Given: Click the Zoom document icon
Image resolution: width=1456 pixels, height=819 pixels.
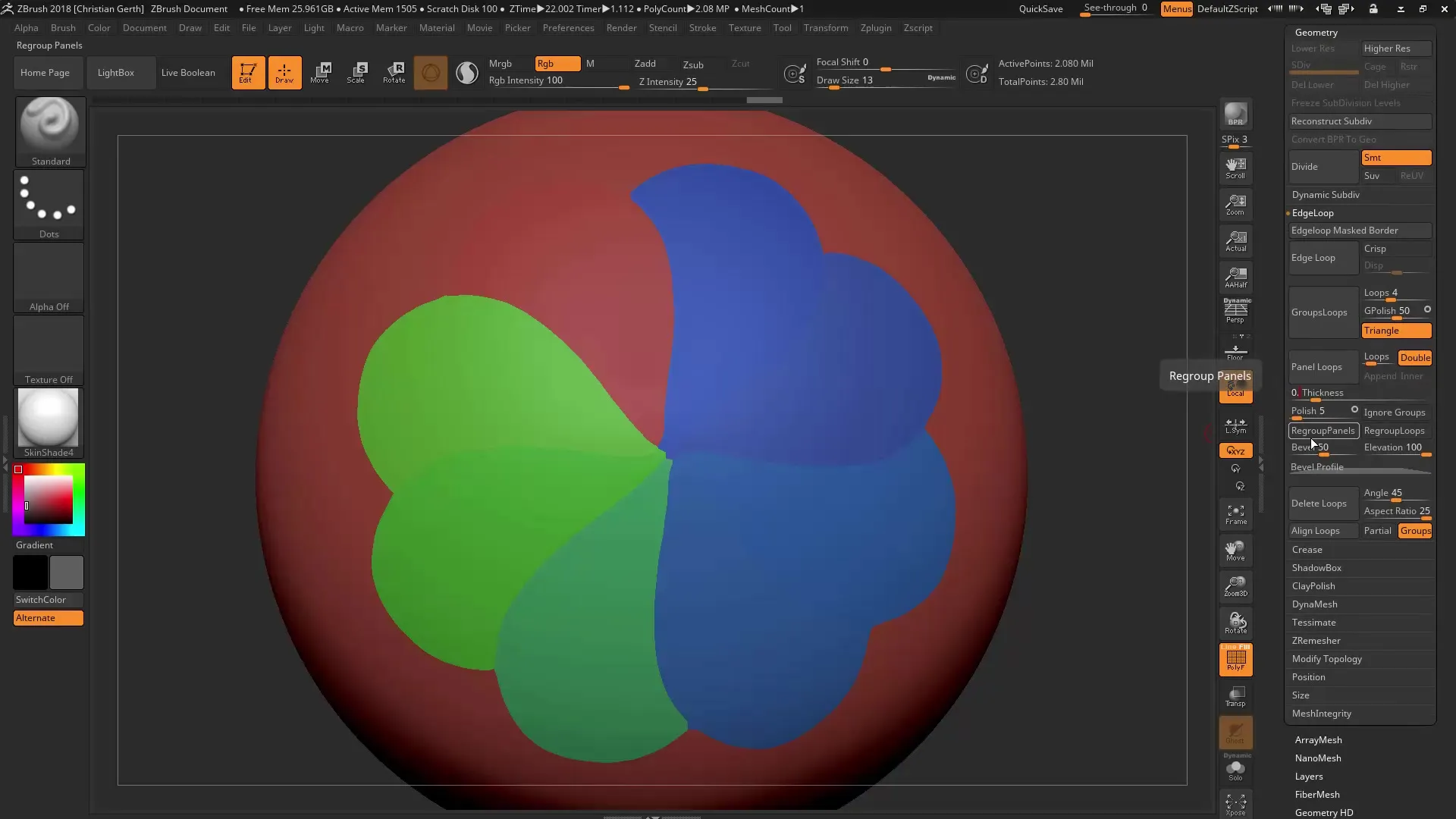Looking at the screenshot, I should 1235,204.
